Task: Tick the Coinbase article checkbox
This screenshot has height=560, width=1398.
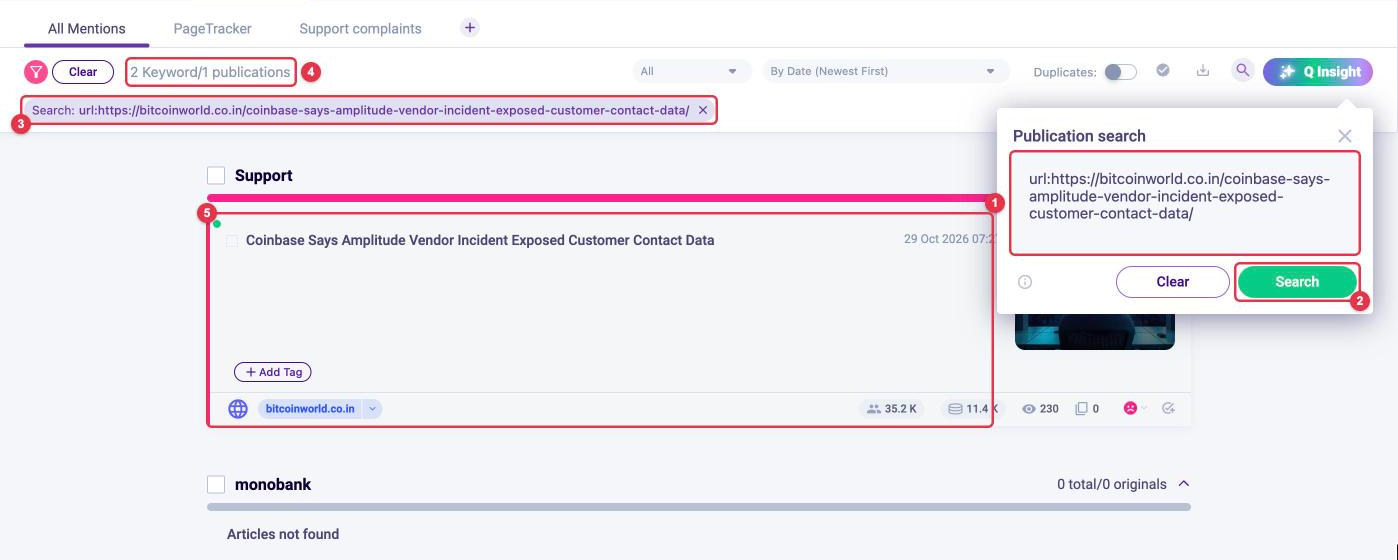Action: (232, 241)
